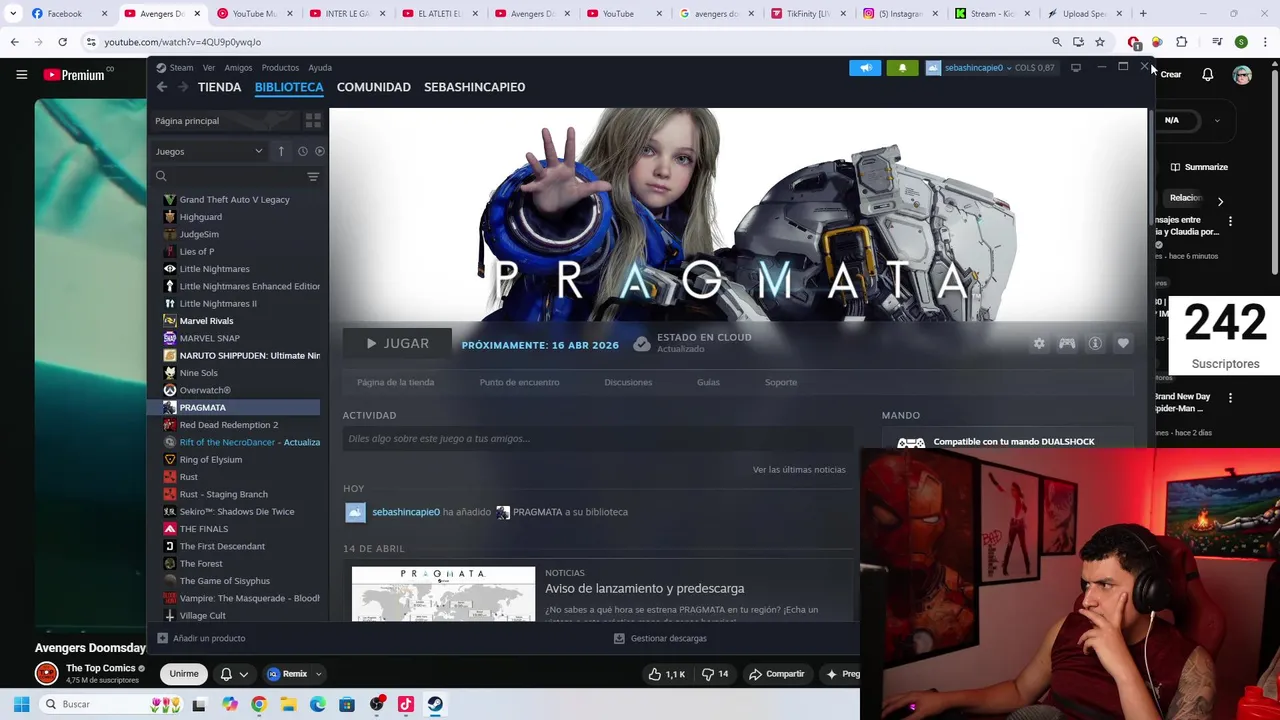Open YouTube hamburger guide menu
The image size is (1280, 720).
21,74
